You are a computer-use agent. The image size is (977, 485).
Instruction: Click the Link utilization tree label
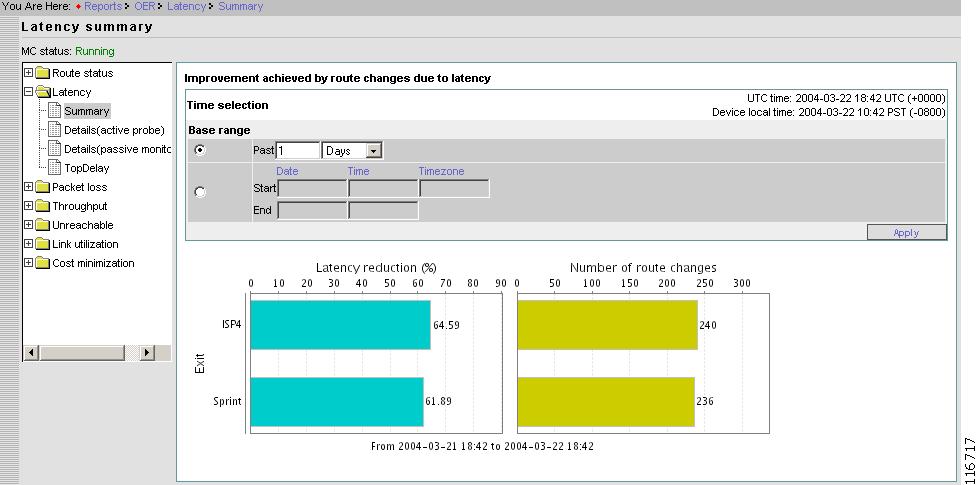(x=85, y=244)
